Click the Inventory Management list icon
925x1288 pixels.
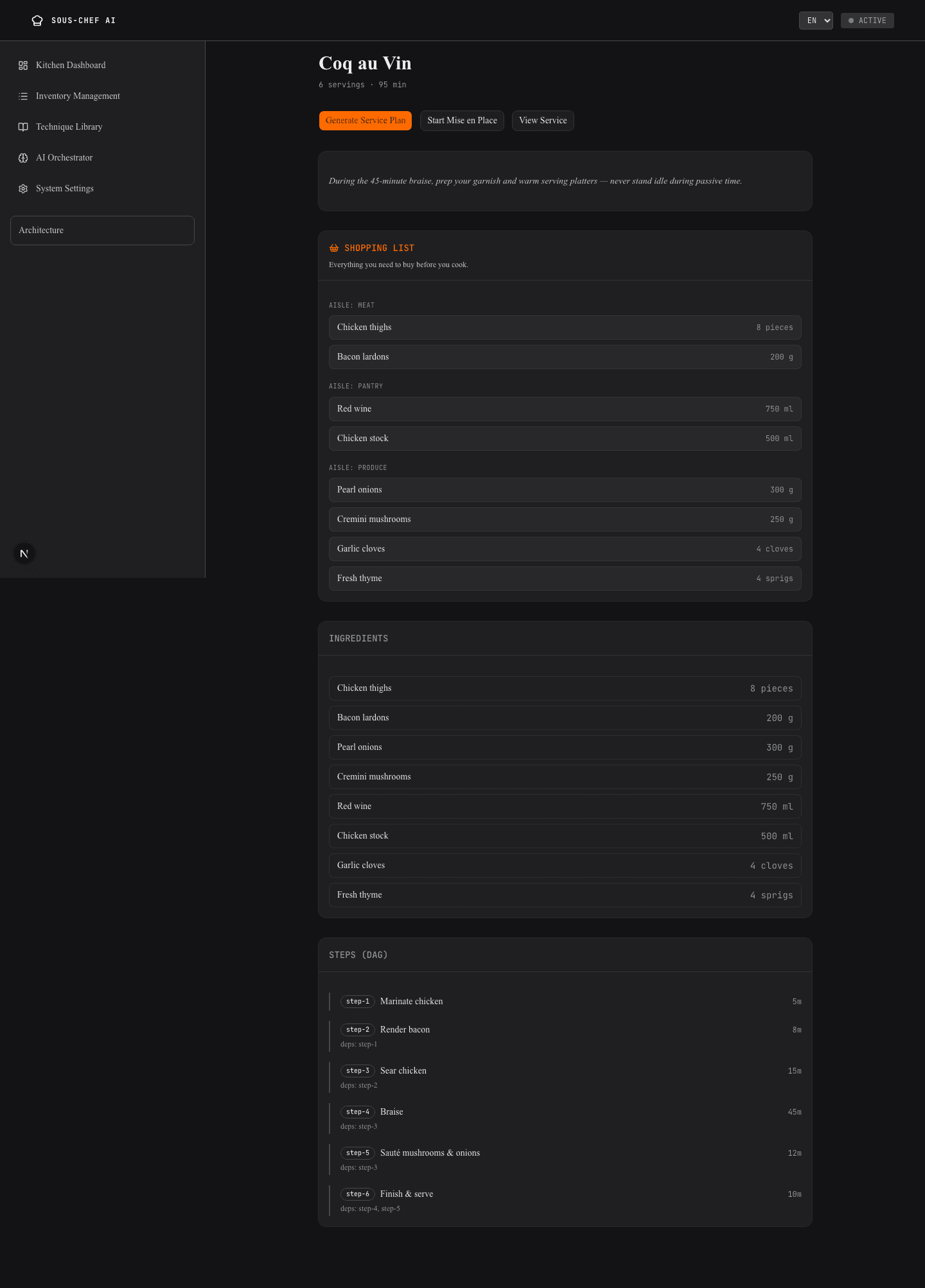23,96
